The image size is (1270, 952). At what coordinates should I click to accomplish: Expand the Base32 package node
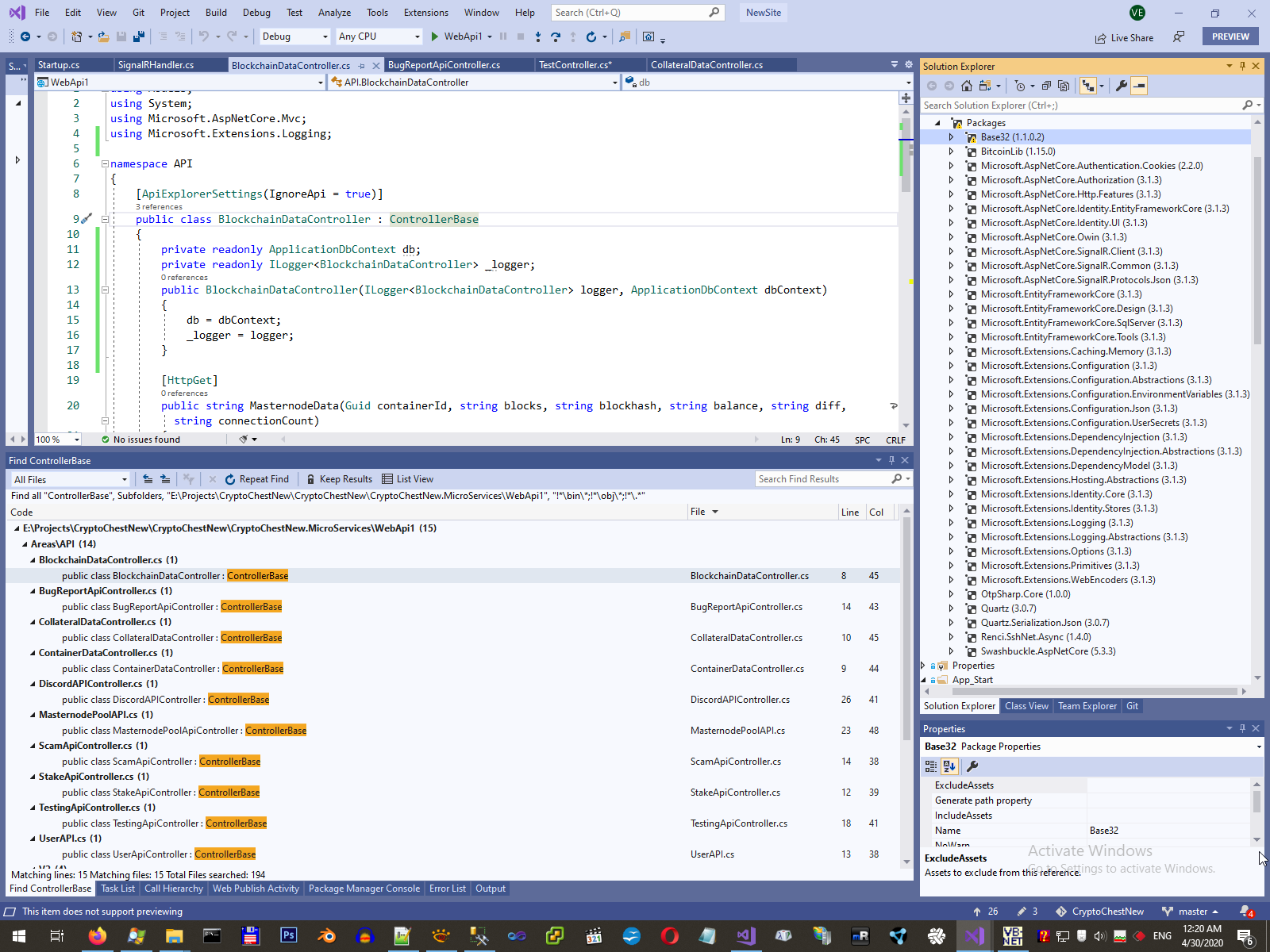tap(951, 137)
